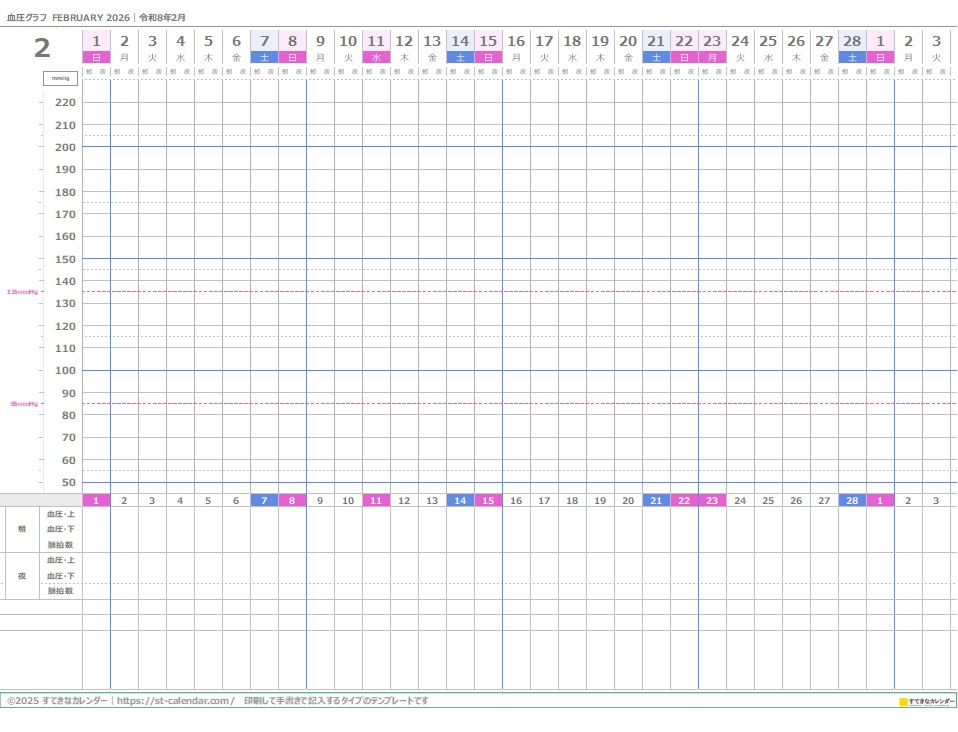Select the 朝 morning section label
958x732 pixels.
pyautogui.click(x=22, y=529)
